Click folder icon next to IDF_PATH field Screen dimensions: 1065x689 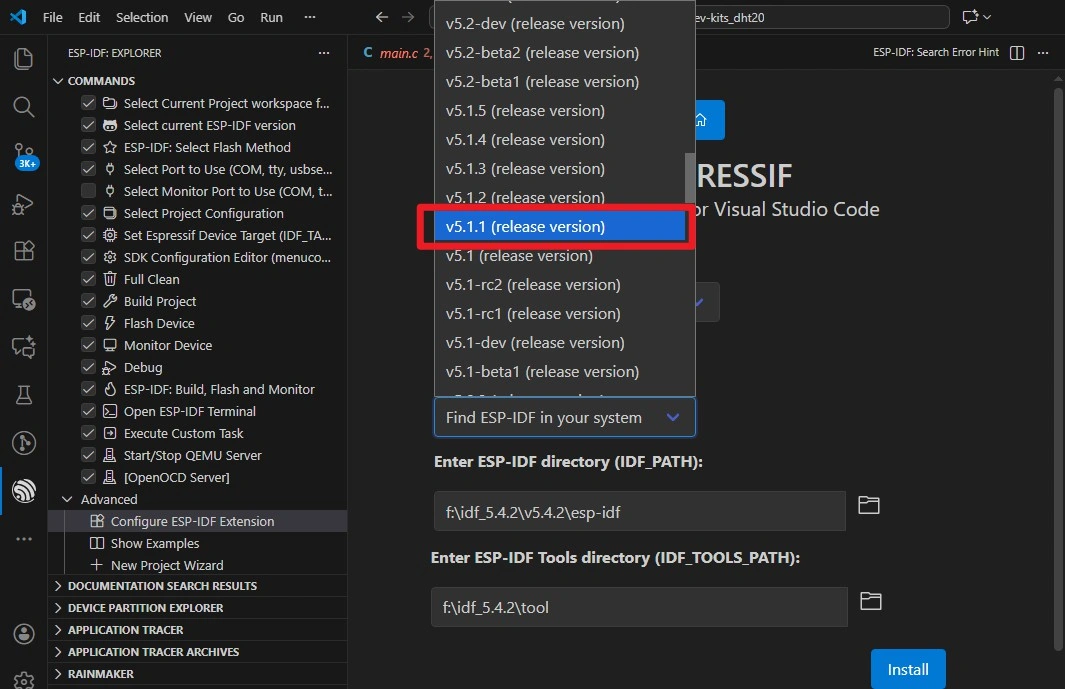(x=869, y=505)
